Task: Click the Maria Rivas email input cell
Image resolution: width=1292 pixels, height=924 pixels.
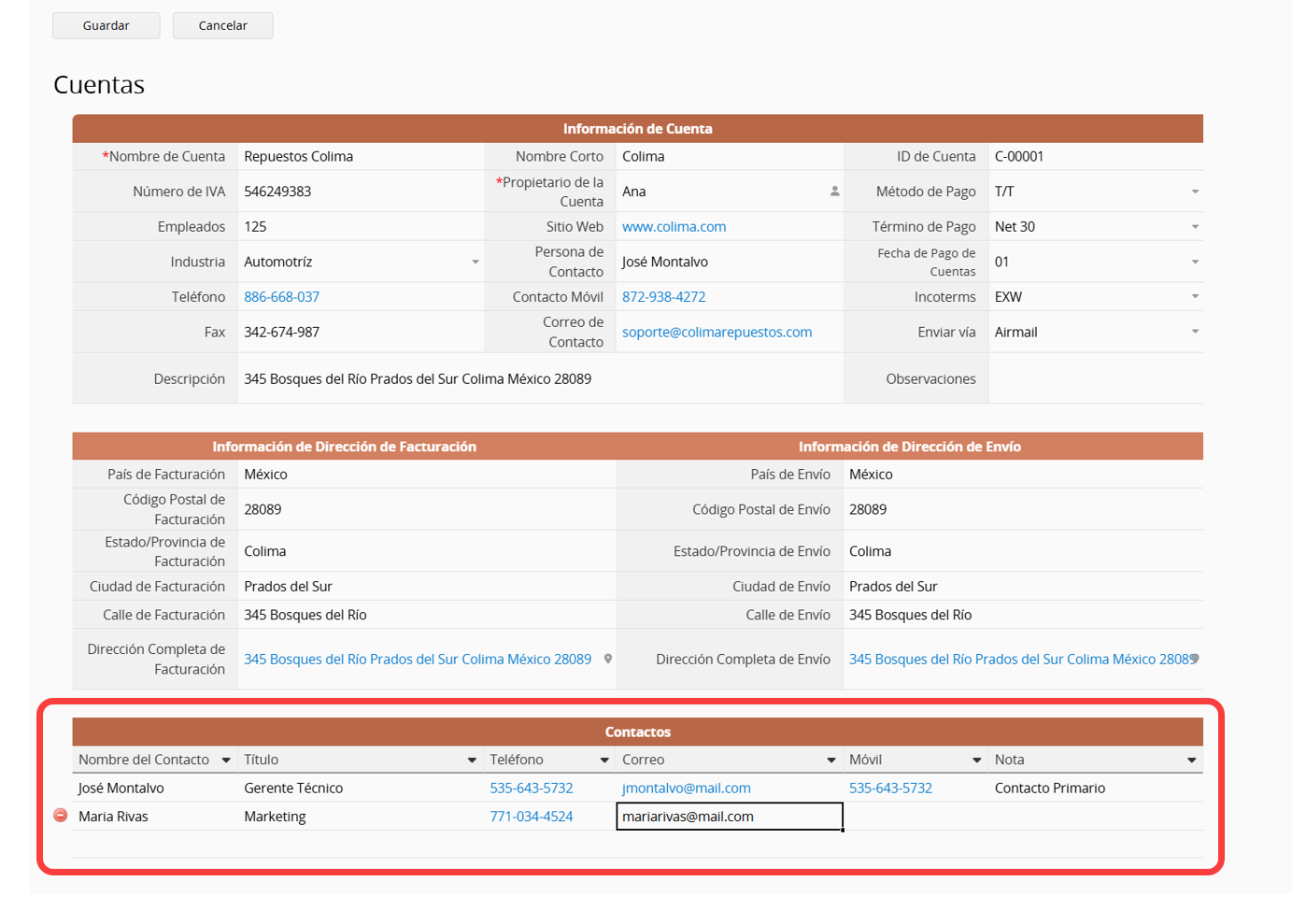Action: 729,817
